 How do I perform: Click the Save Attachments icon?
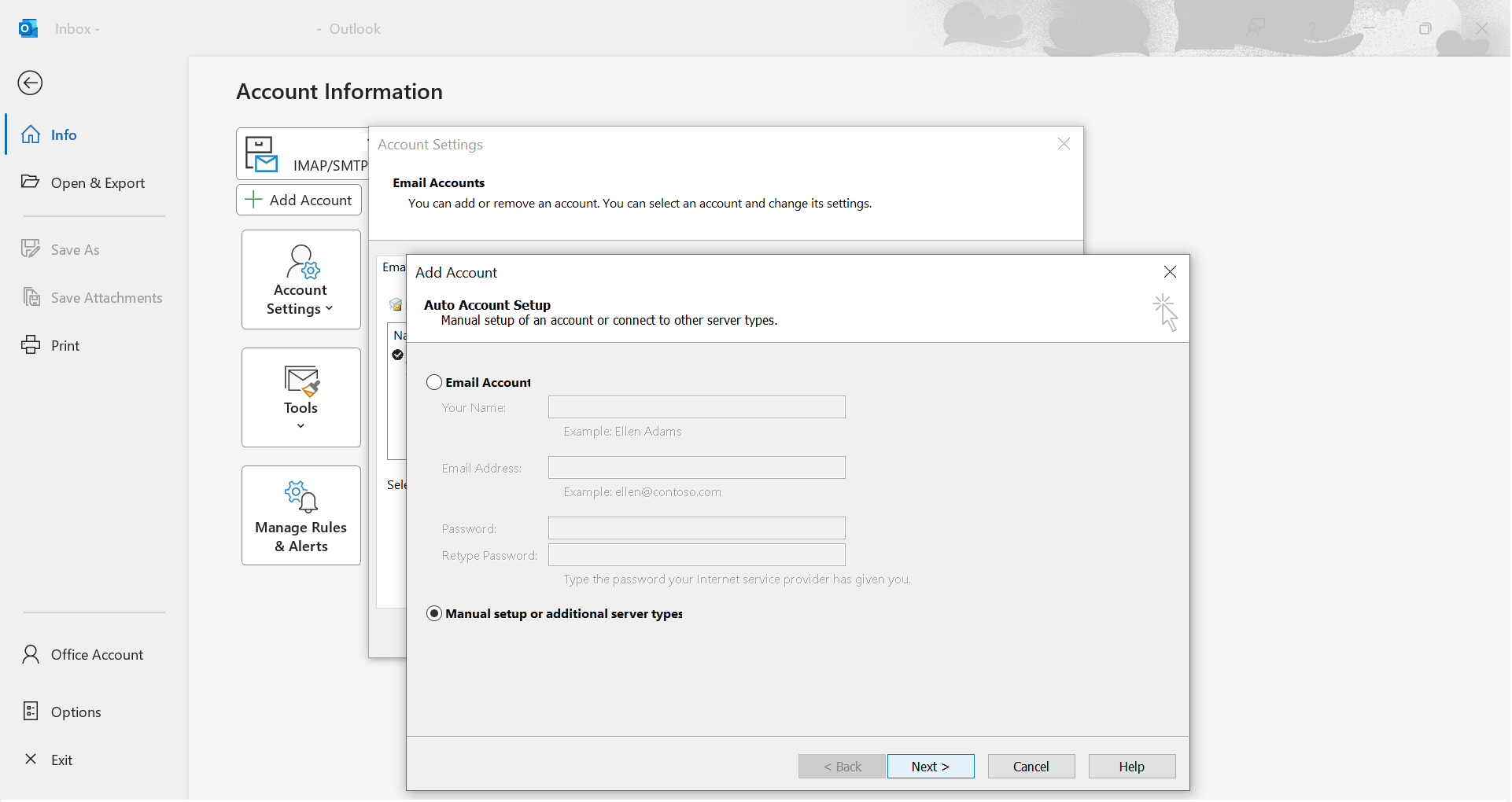click(x=31, y=297)
